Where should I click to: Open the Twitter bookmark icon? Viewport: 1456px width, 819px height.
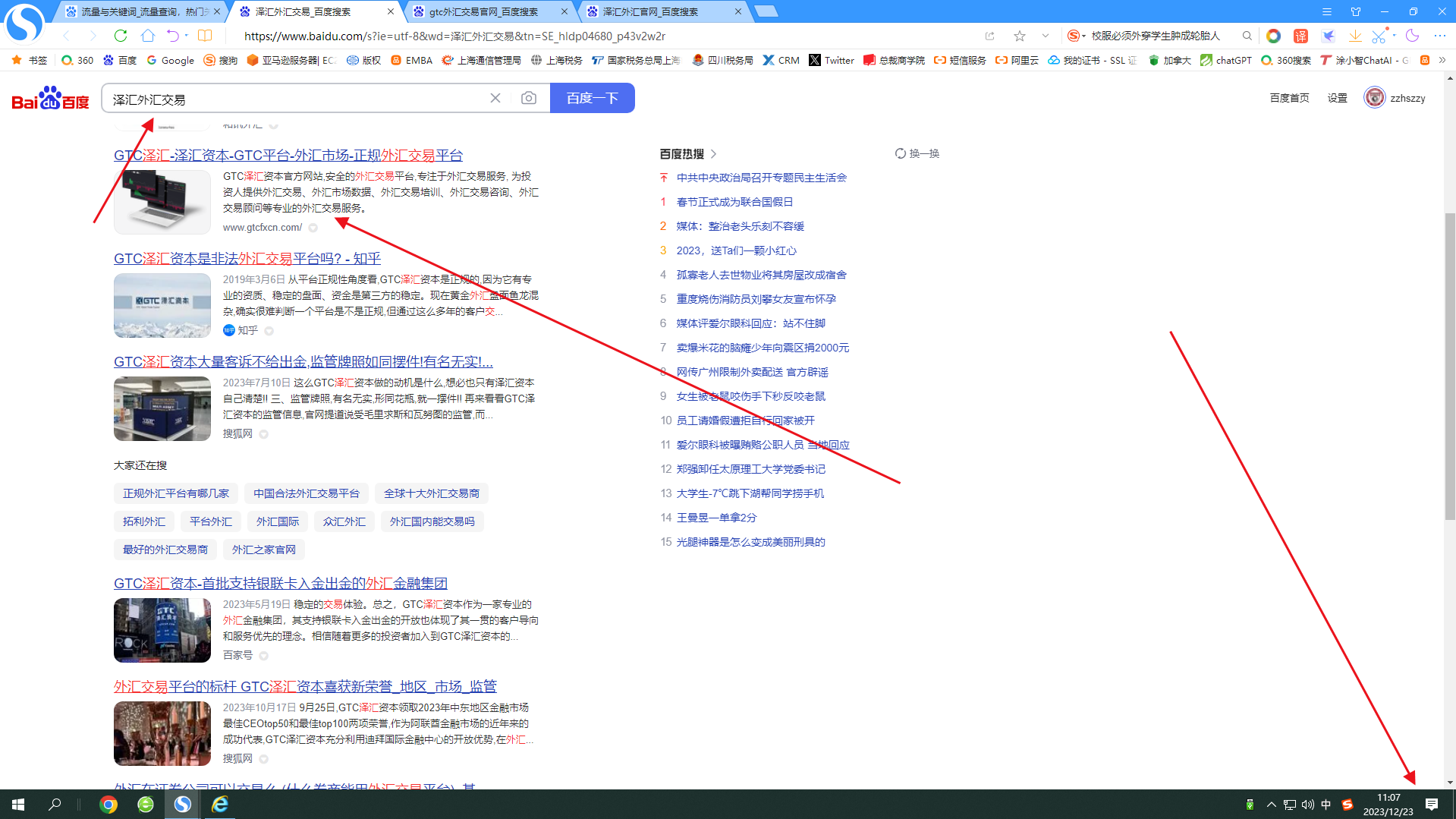(x=816, y=60)
